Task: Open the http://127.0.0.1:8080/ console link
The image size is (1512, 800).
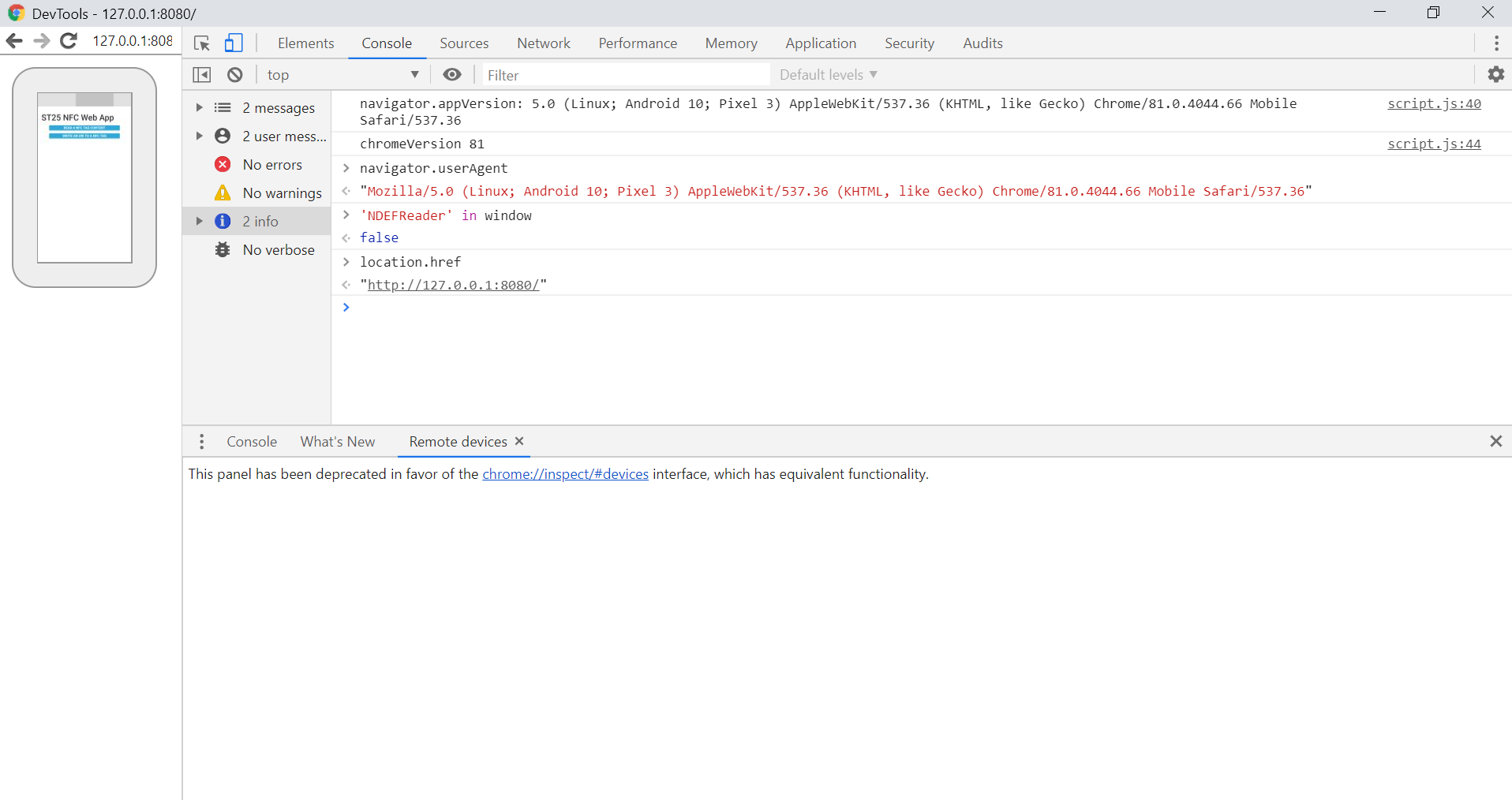Action: click(453, 286)
